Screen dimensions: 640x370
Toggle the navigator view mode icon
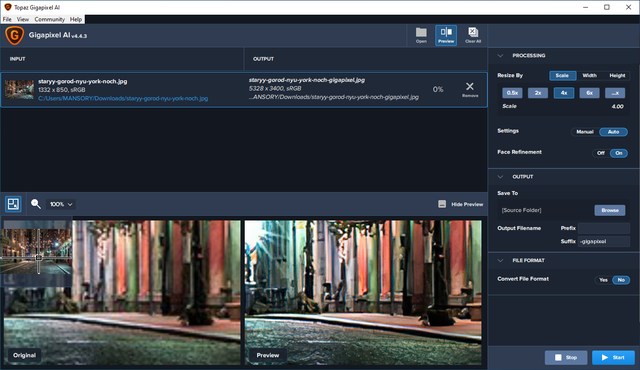tap(13, 204)
